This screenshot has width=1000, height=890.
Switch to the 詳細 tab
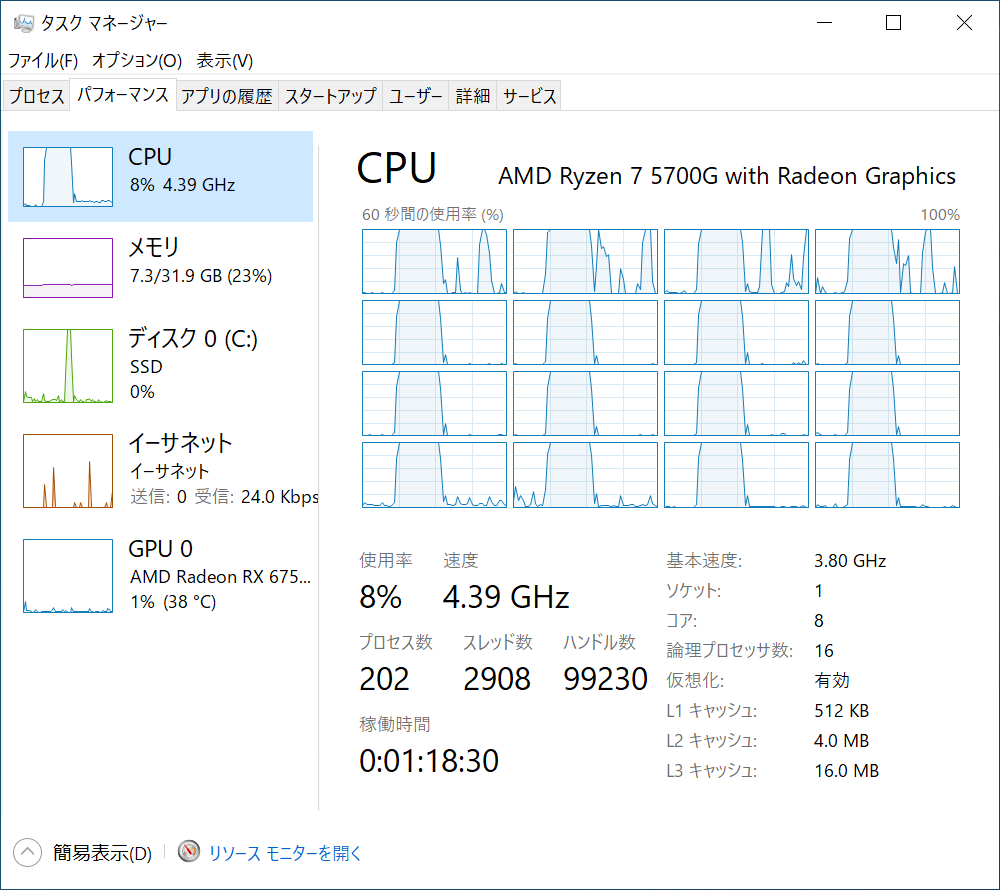click(473, 96)
